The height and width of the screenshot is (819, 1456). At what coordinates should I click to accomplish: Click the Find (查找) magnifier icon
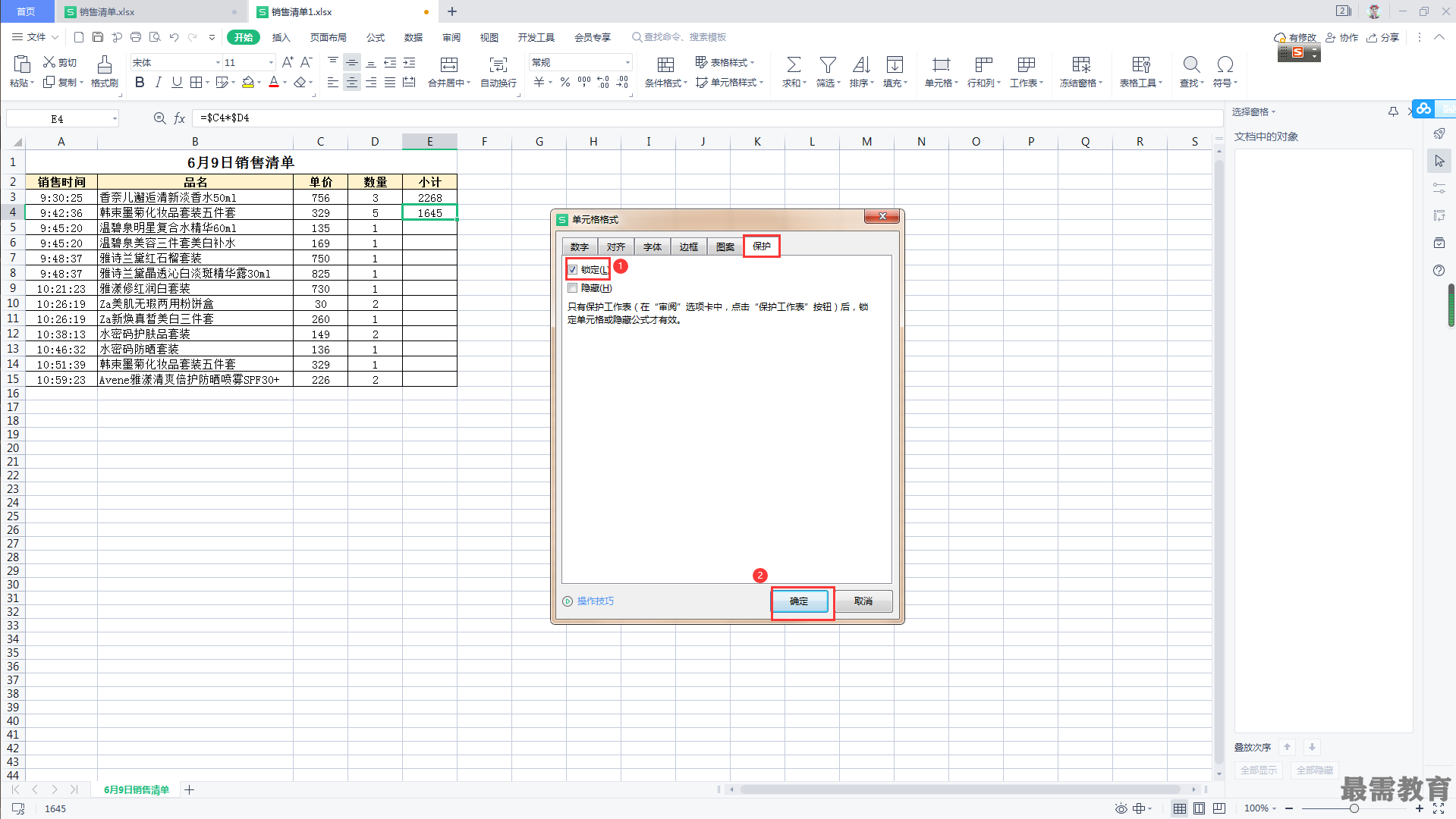[1191, 64]
